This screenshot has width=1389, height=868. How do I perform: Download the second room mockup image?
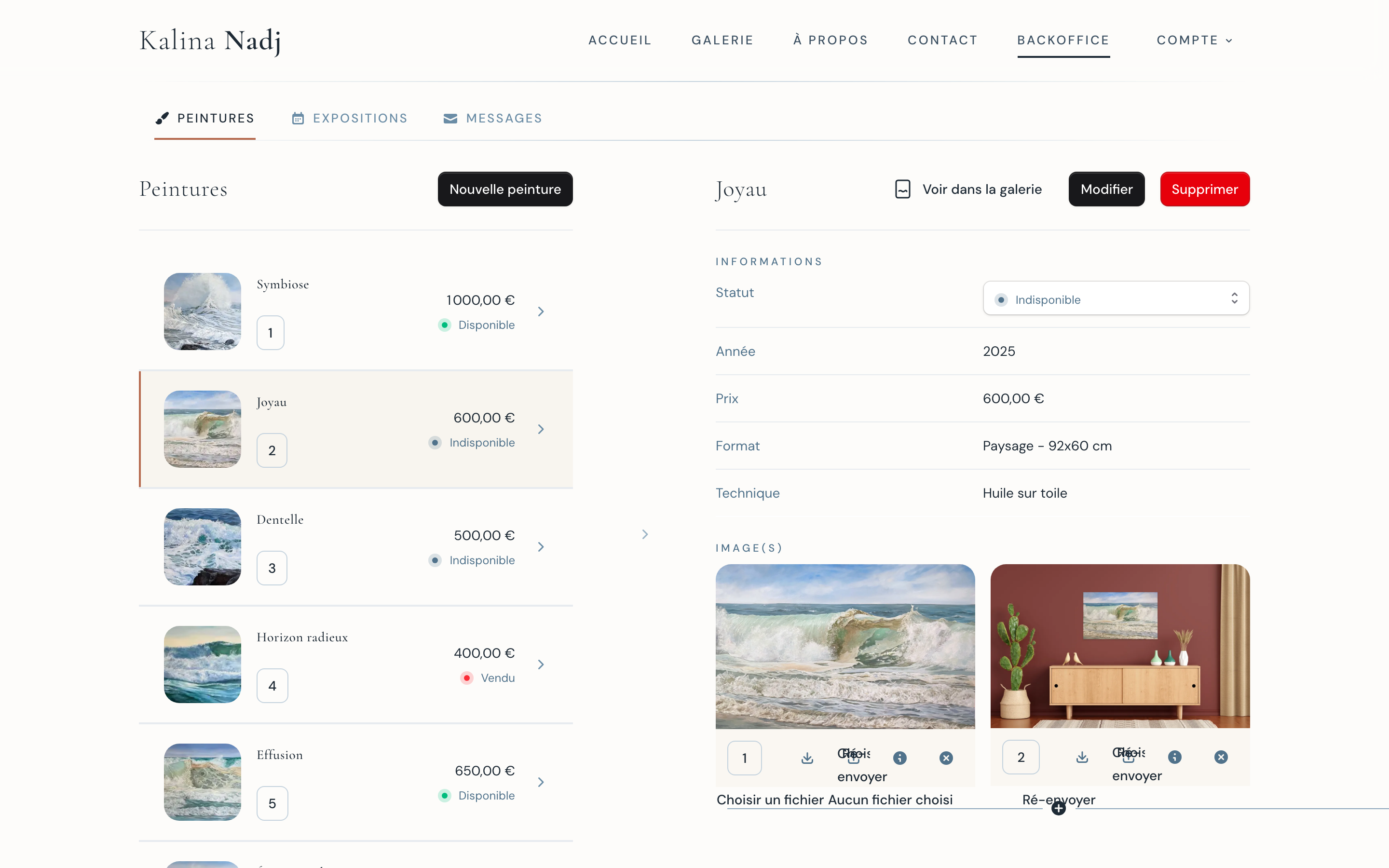[x=1082, y=757]
